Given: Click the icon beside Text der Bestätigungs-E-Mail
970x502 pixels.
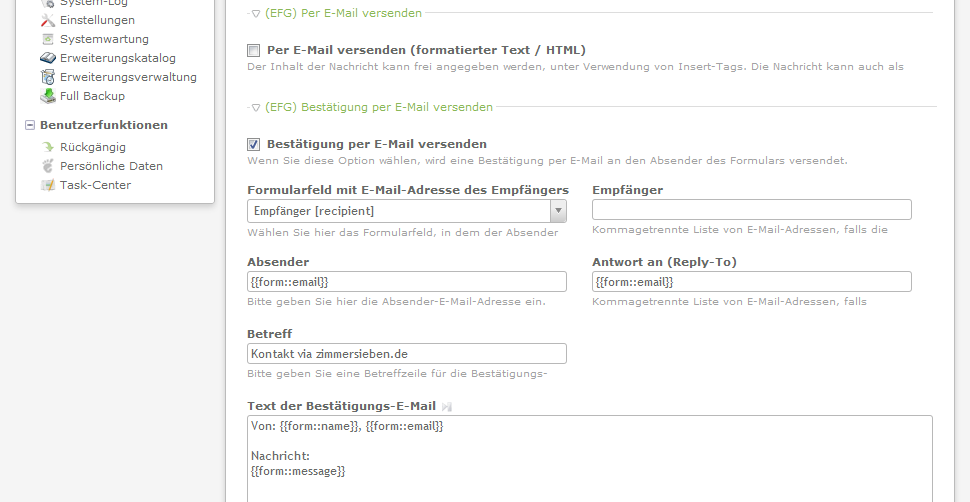Looking at the screenshot, I should click(447, 407).
